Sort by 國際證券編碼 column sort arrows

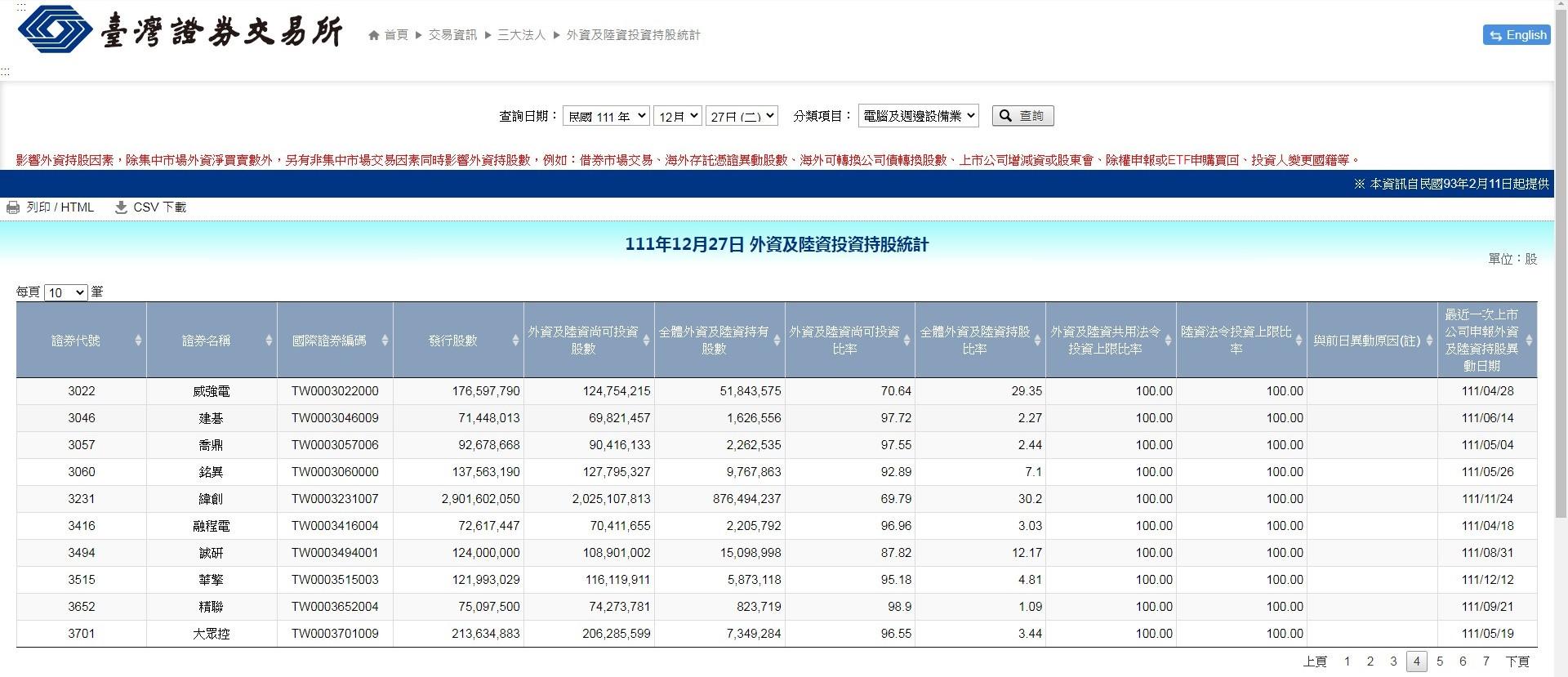pos(385,341)
